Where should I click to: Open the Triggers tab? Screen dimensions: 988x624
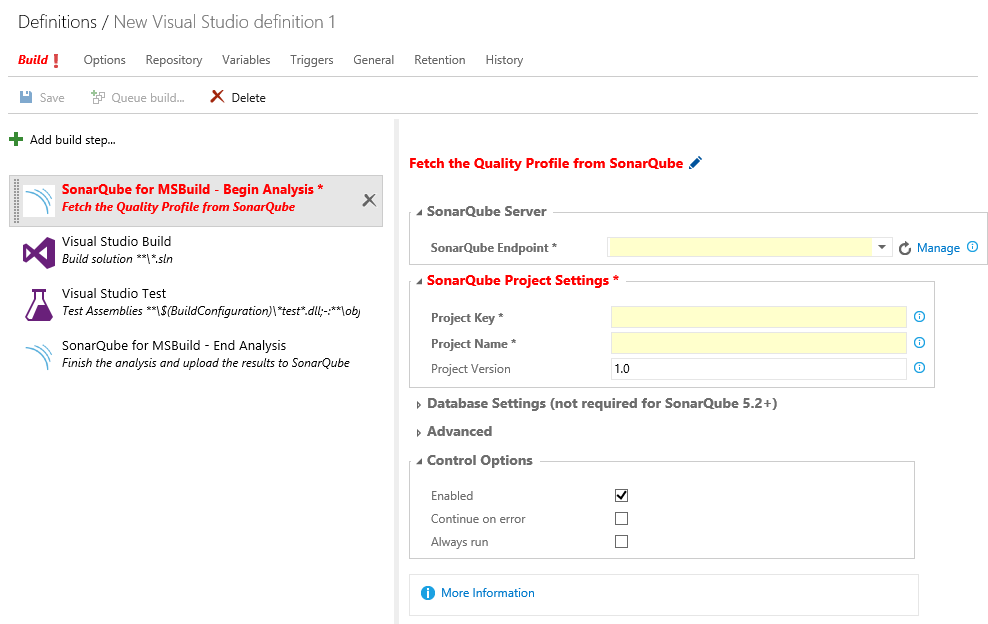(311, 60)
